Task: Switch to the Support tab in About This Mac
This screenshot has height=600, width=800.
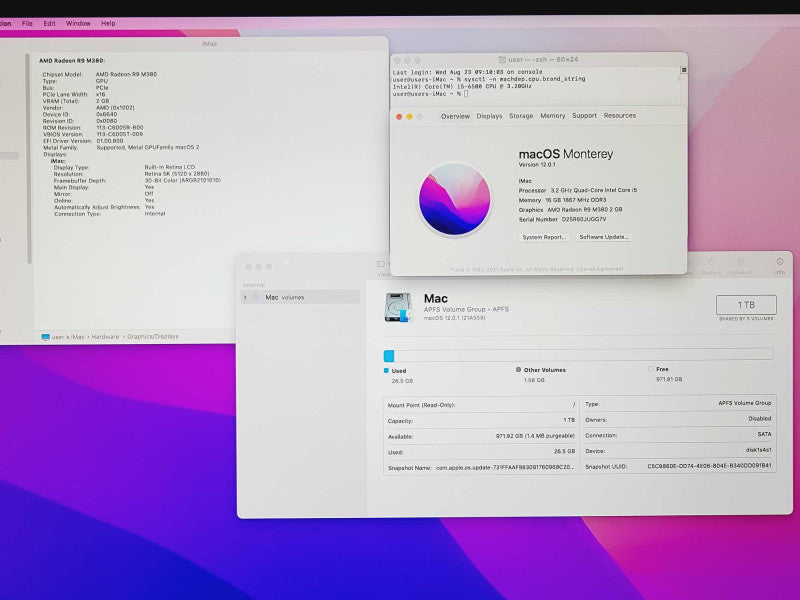Action: [x=584, y=116]
